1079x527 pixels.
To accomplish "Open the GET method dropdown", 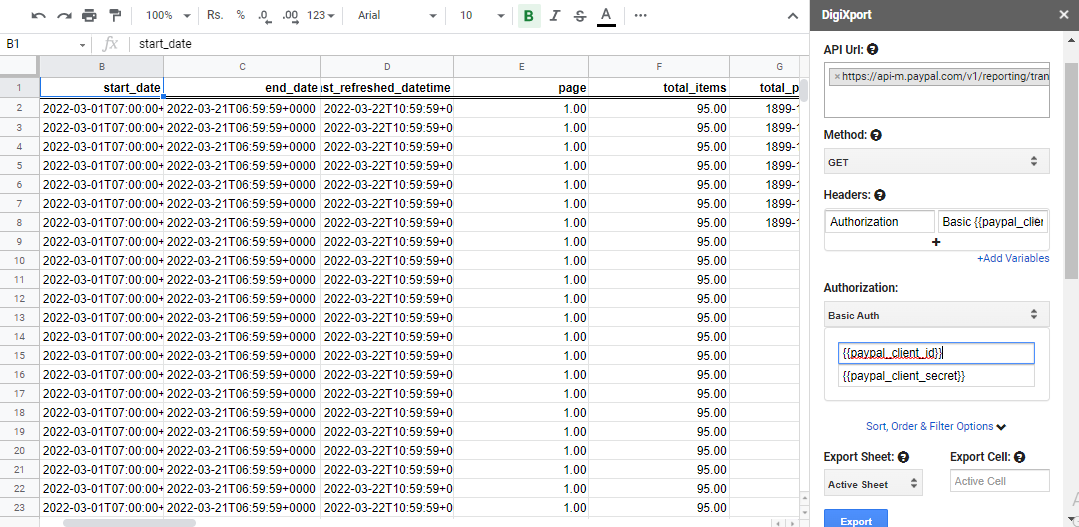I will pyautogui.click(x=937, y=161).
